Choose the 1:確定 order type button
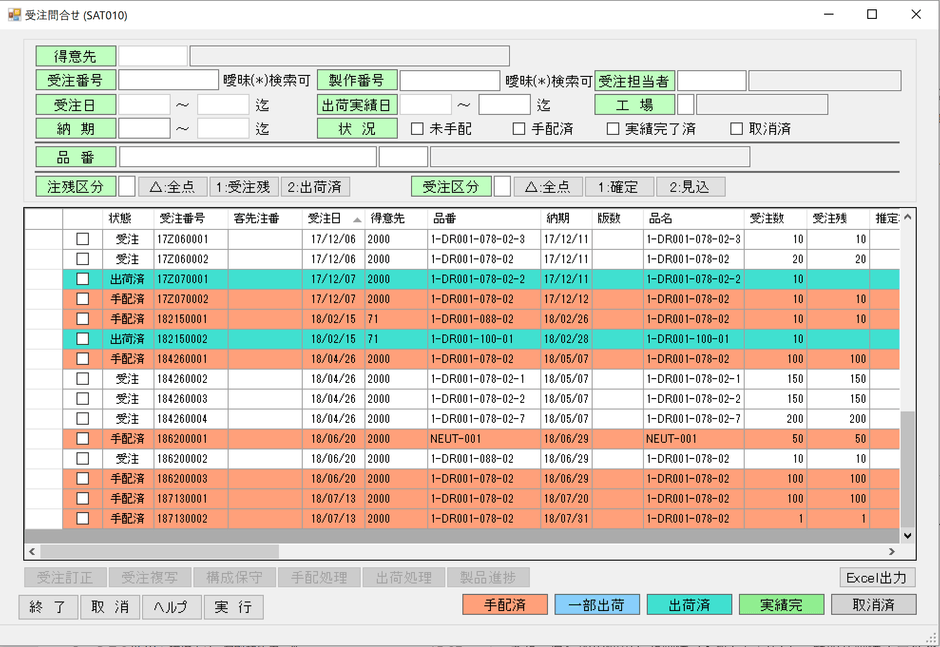This screenshot has width=940, height=647. point(619,187)
